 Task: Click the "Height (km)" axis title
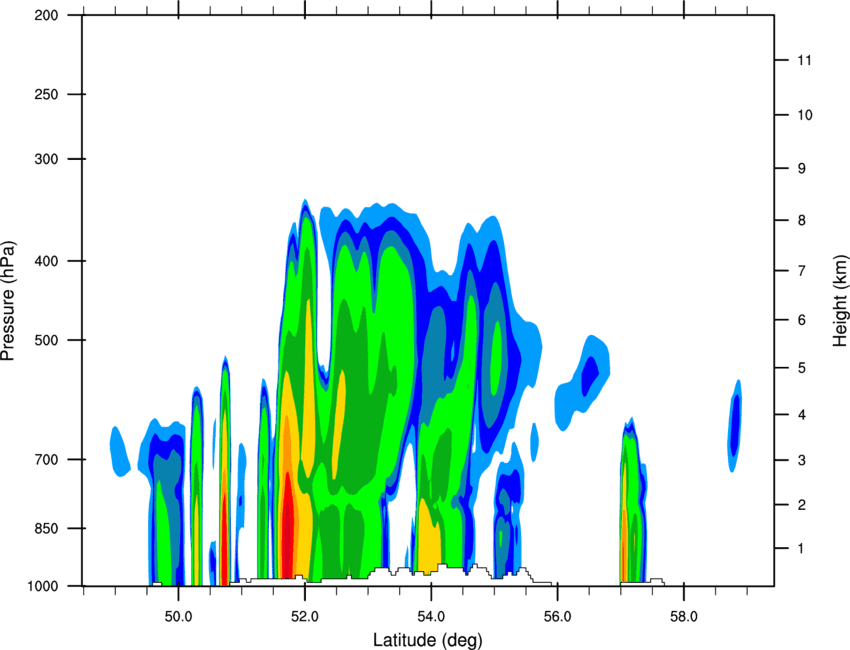(x=840, y=301)
